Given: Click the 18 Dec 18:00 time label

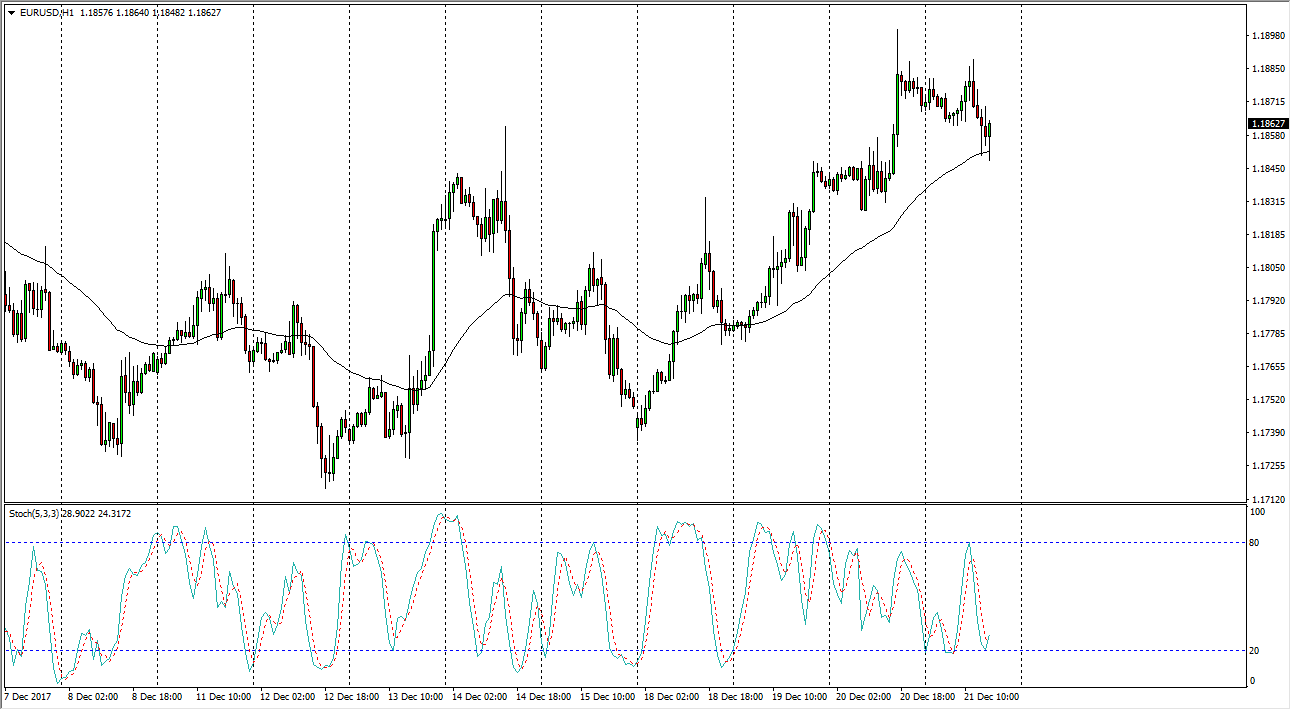Looking at the screenshot, I should pyautogui.click(x=735, y=696).
